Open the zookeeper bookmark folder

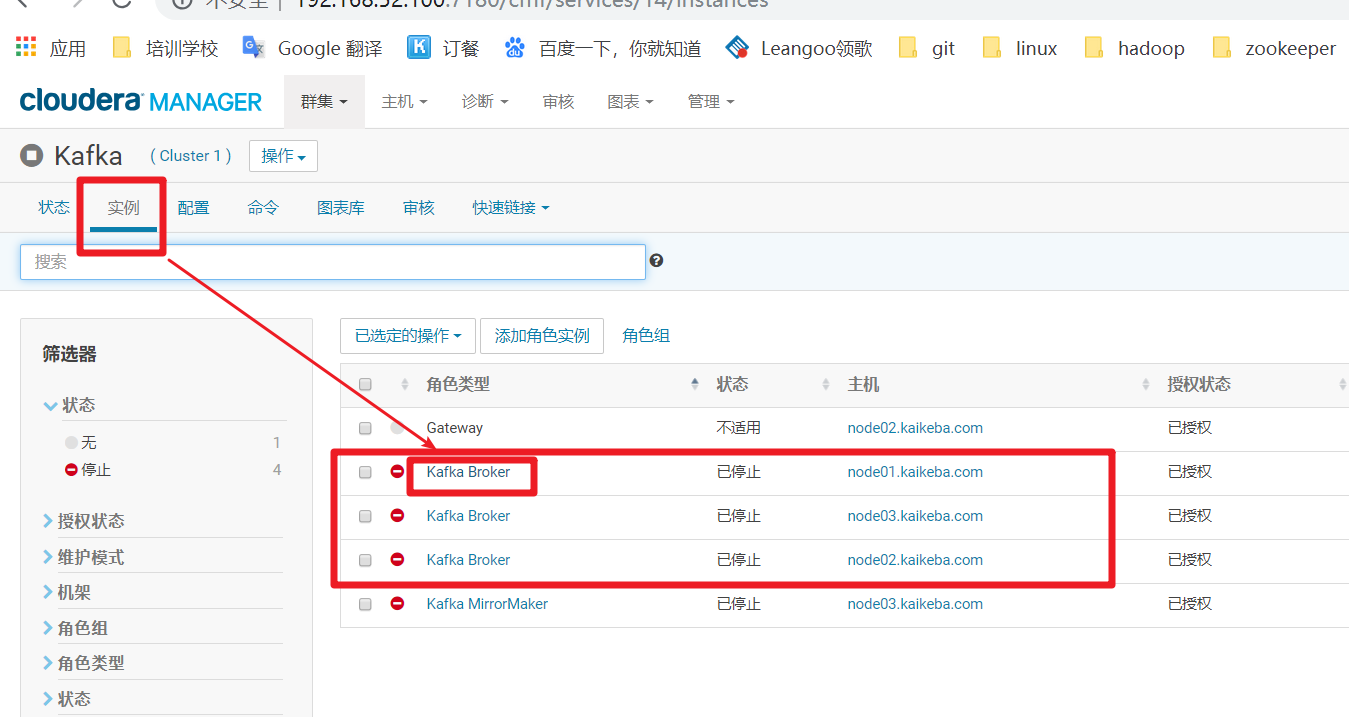pyautogui.click(x=1273, y=48)
